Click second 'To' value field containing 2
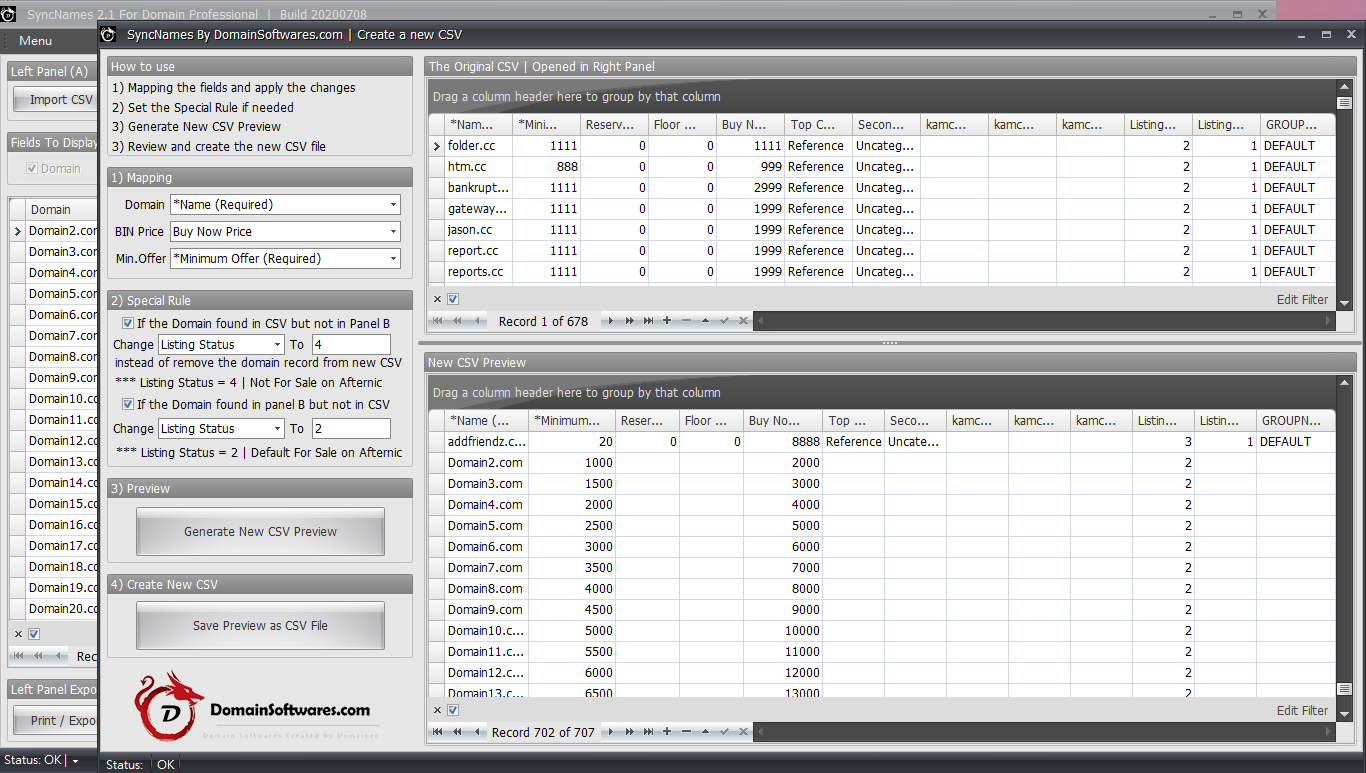1366x773 pixels. [351, 428]
